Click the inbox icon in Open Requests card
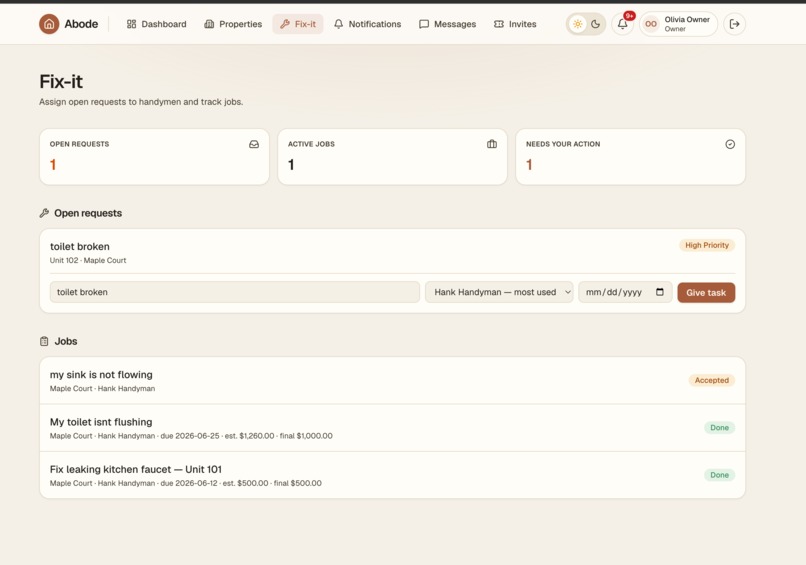806x565 pixels. [254, 144]
